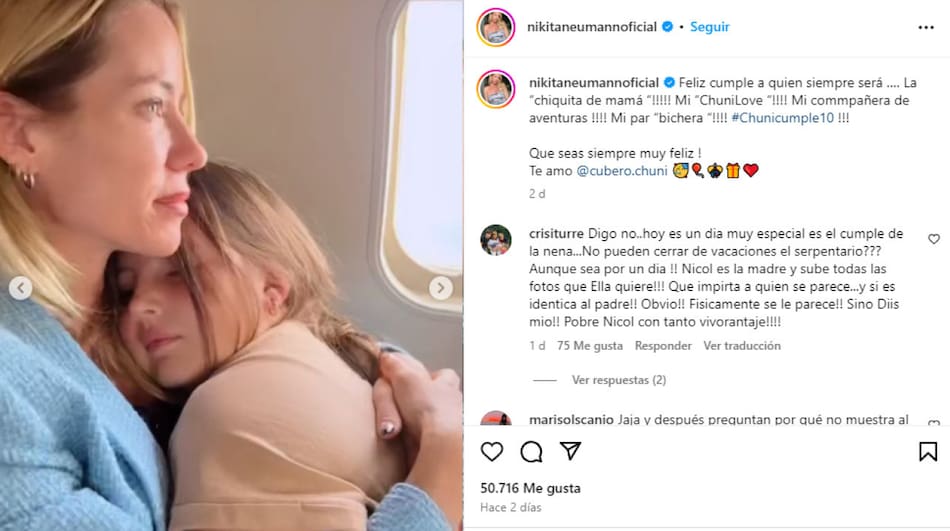The width and height of the screenshot is (950, 531).
Task: Click Responder under crisiturre's comment
Action: tap(663, 346)
